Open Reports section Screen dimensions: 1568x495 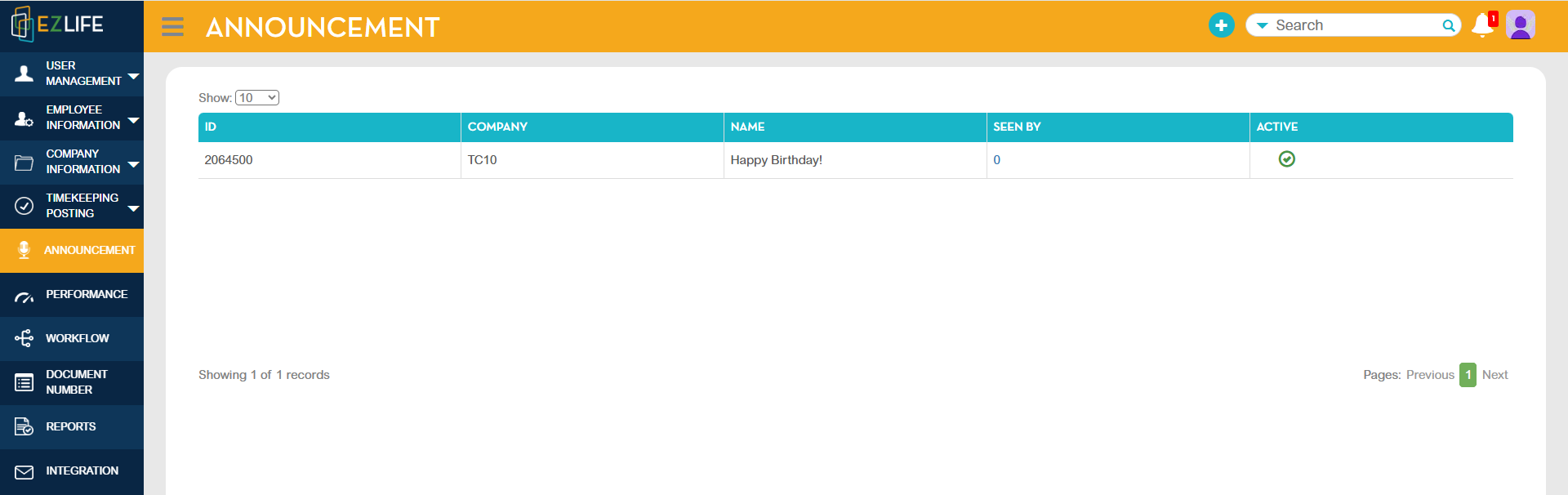pos(72,426)
